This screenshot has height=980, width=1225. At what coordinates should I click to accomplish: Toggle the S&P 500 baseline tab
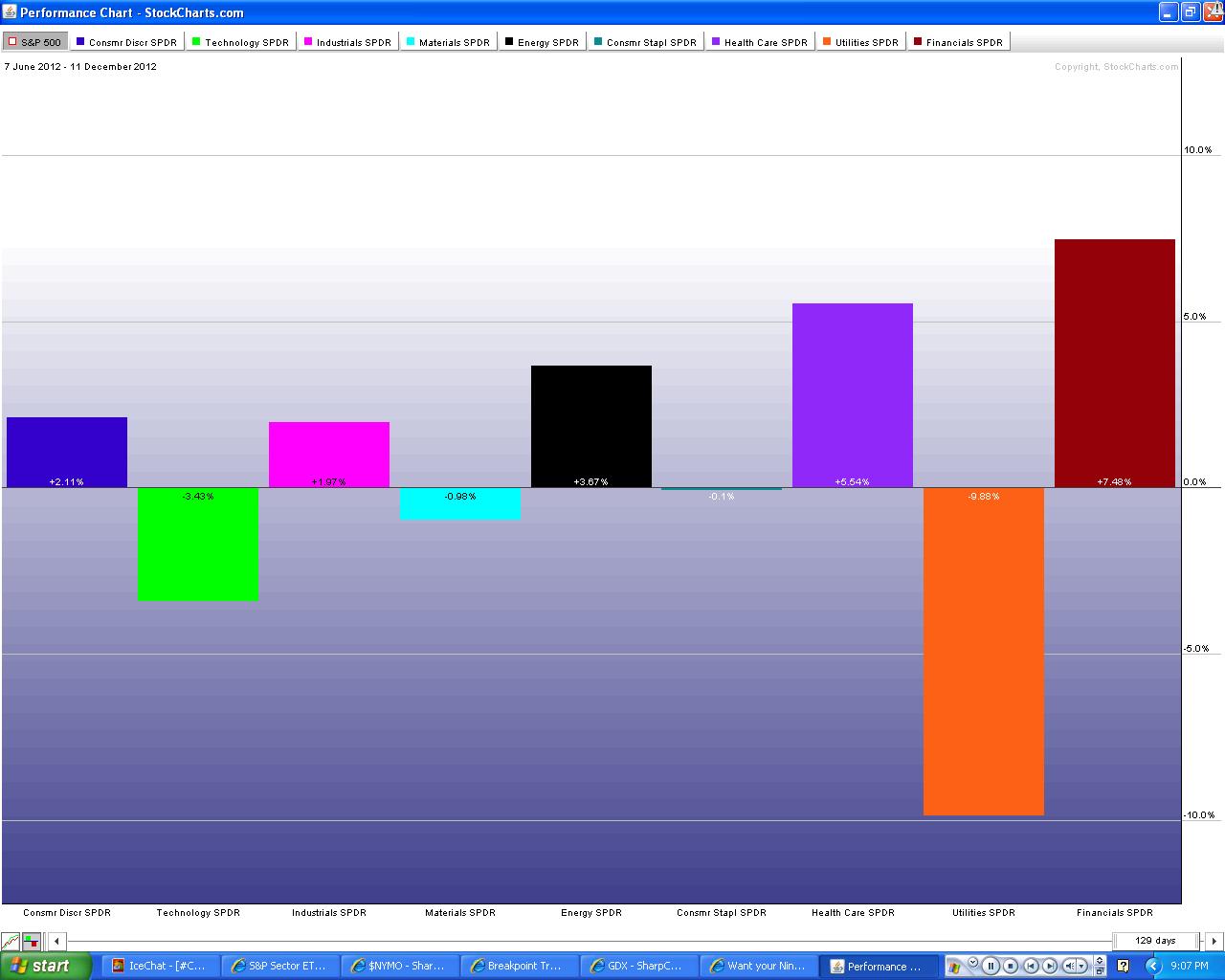click(34, 42)
